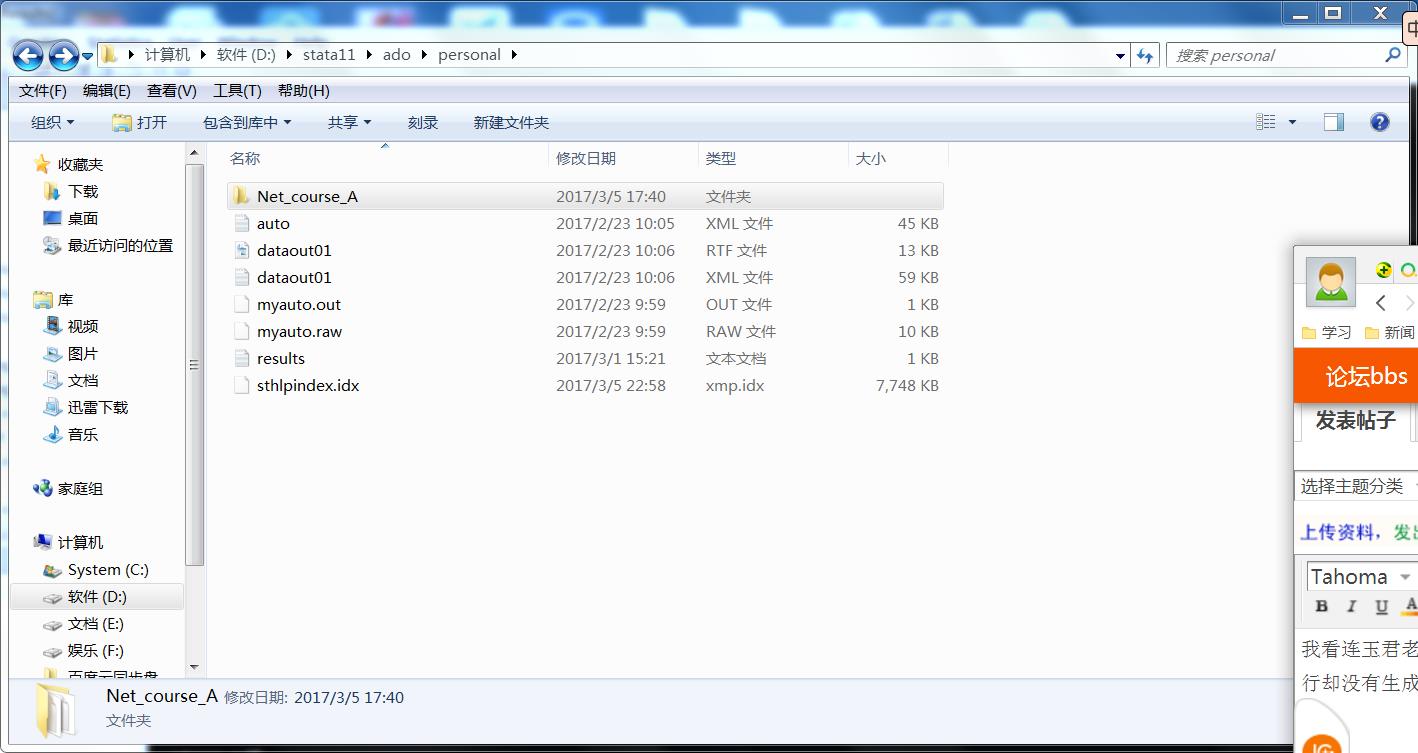
Task: Click 计算机 in the address breadcrumb
Action: point(167,55)
